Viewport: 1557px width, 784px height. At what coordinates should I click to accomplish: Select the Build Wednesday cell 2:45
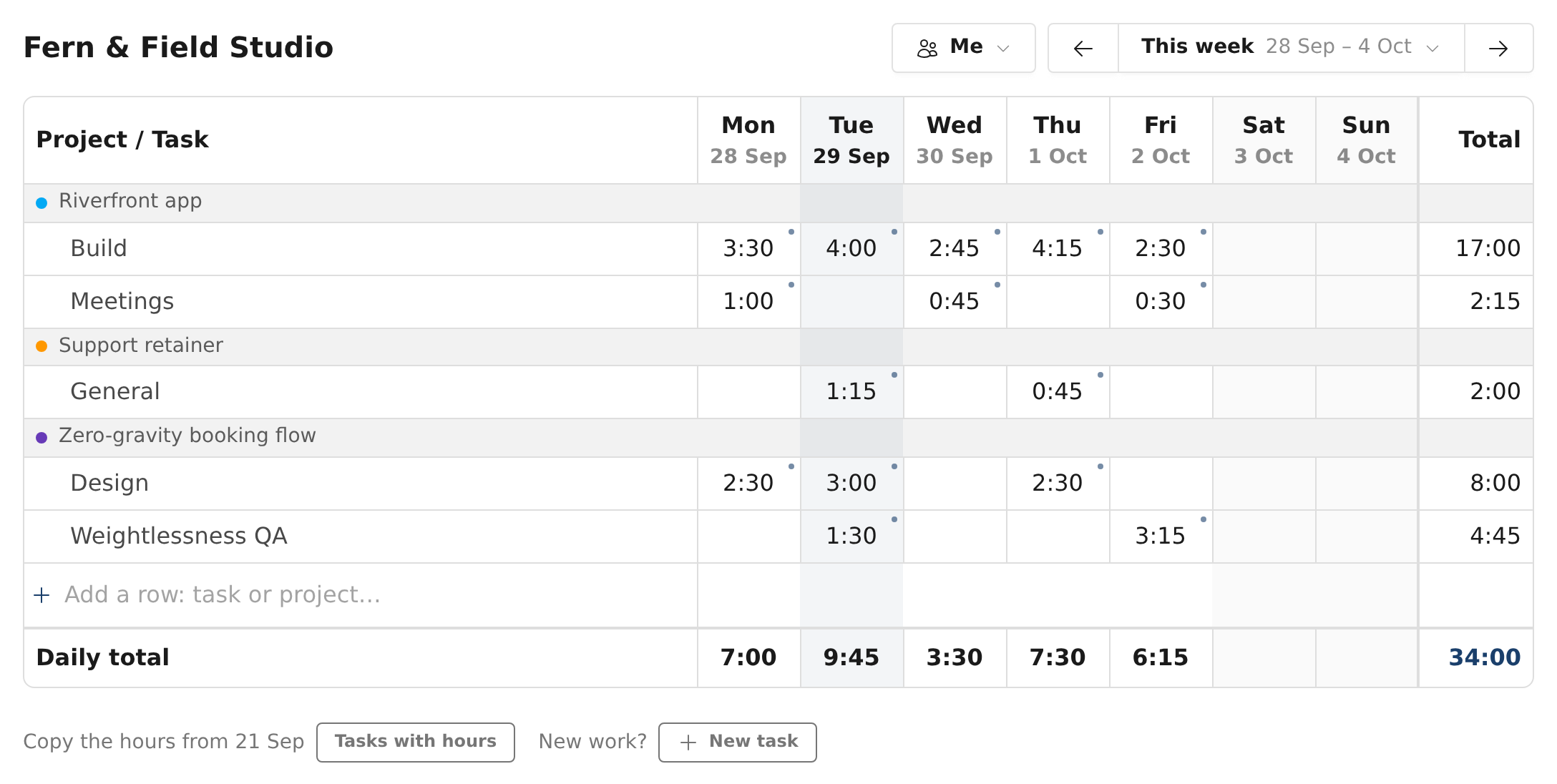(x=955, y=249)
